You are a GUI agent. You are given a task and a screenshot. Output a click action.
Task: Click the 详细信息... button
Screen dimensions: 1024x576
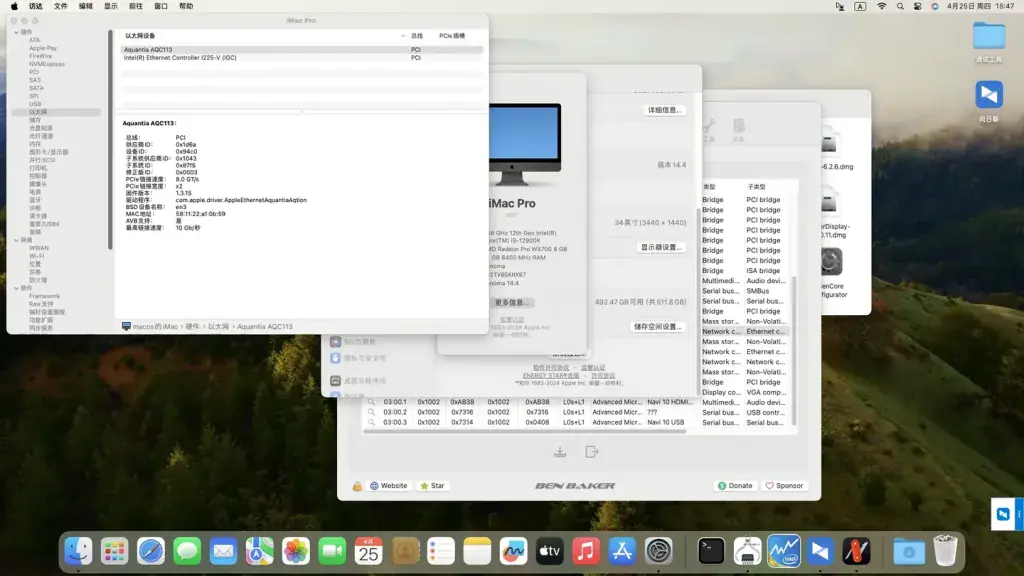click(x=664, y=110)
